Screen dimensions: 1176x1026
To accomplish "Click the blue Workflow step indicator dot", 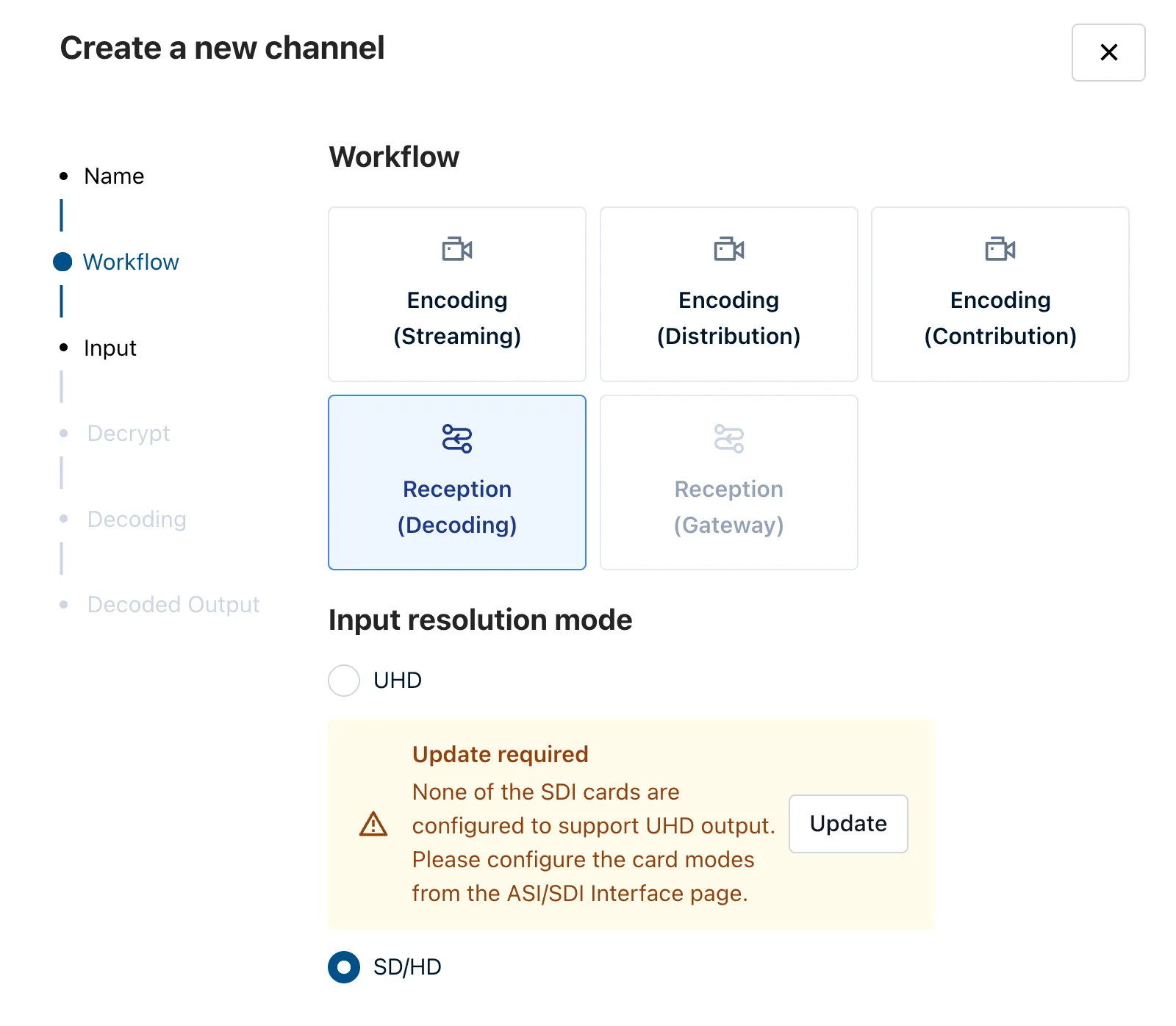I will (63, 262).
